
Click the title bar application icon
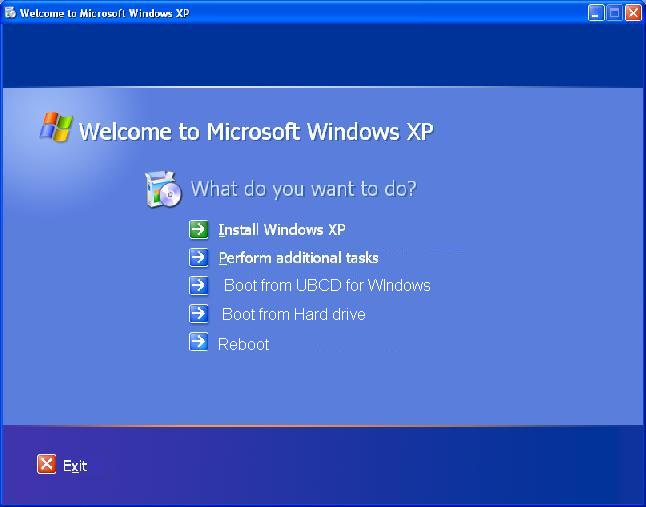10,12
